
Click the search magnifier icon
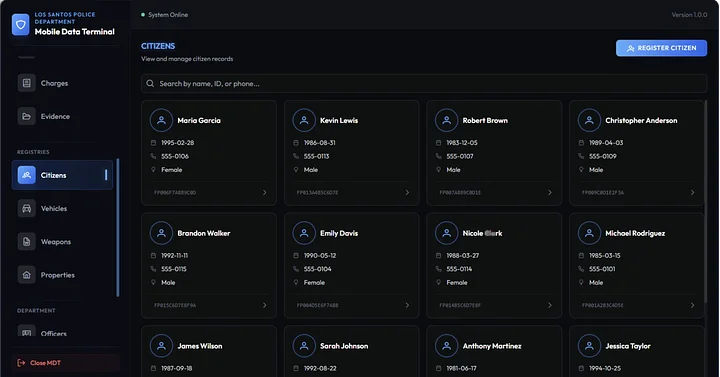150,84
